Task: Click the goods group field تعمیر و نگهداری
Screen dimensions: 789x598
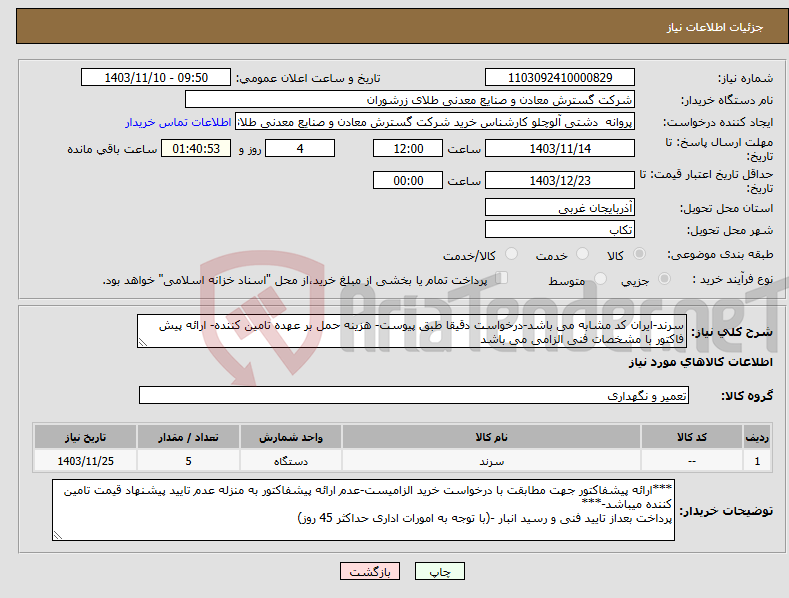Action: [414, 395]
